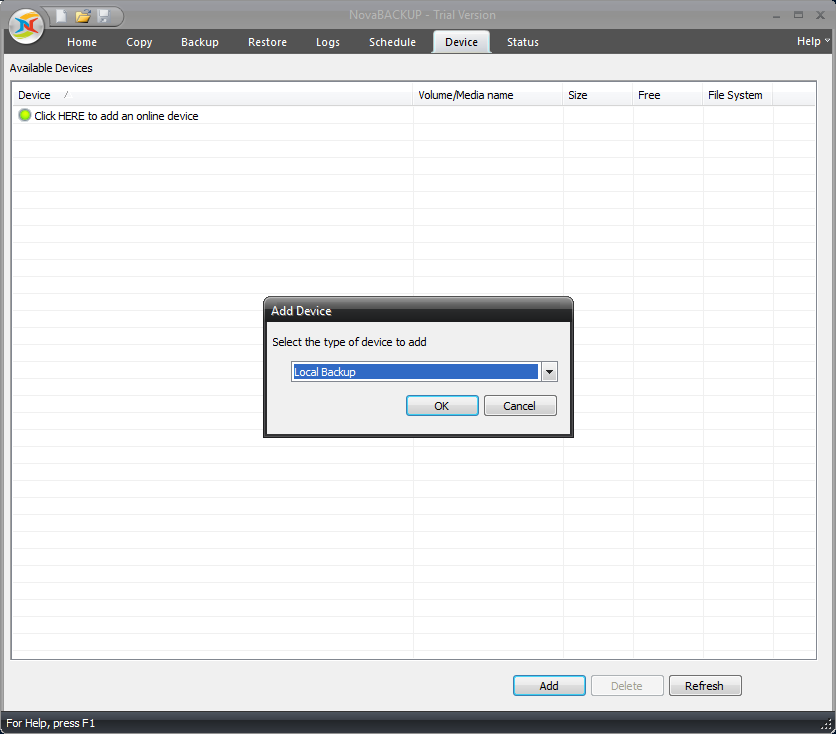Switch to the Home tab
Screen dimensions: 836x734
(81, 42)
